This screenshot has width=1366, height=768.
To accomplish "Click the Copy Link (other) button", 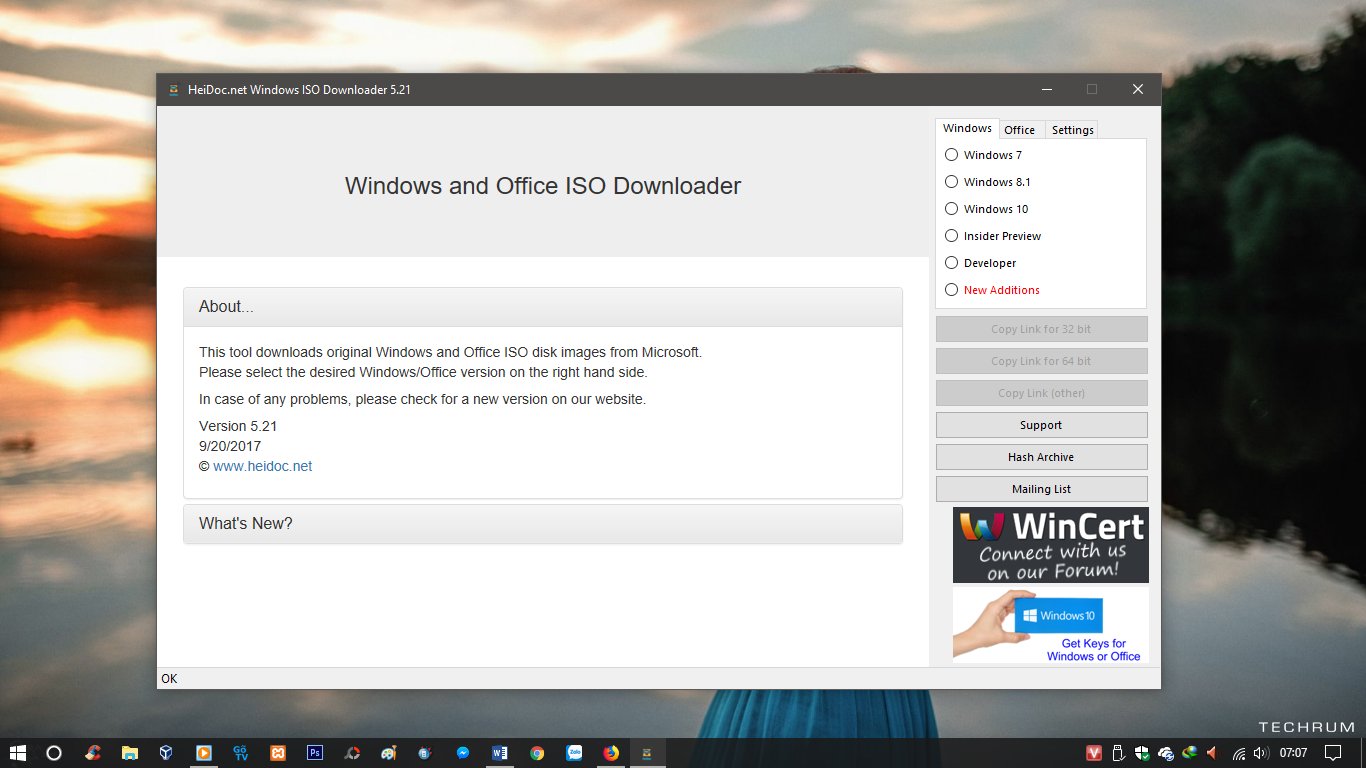I will click(1041, 393).
